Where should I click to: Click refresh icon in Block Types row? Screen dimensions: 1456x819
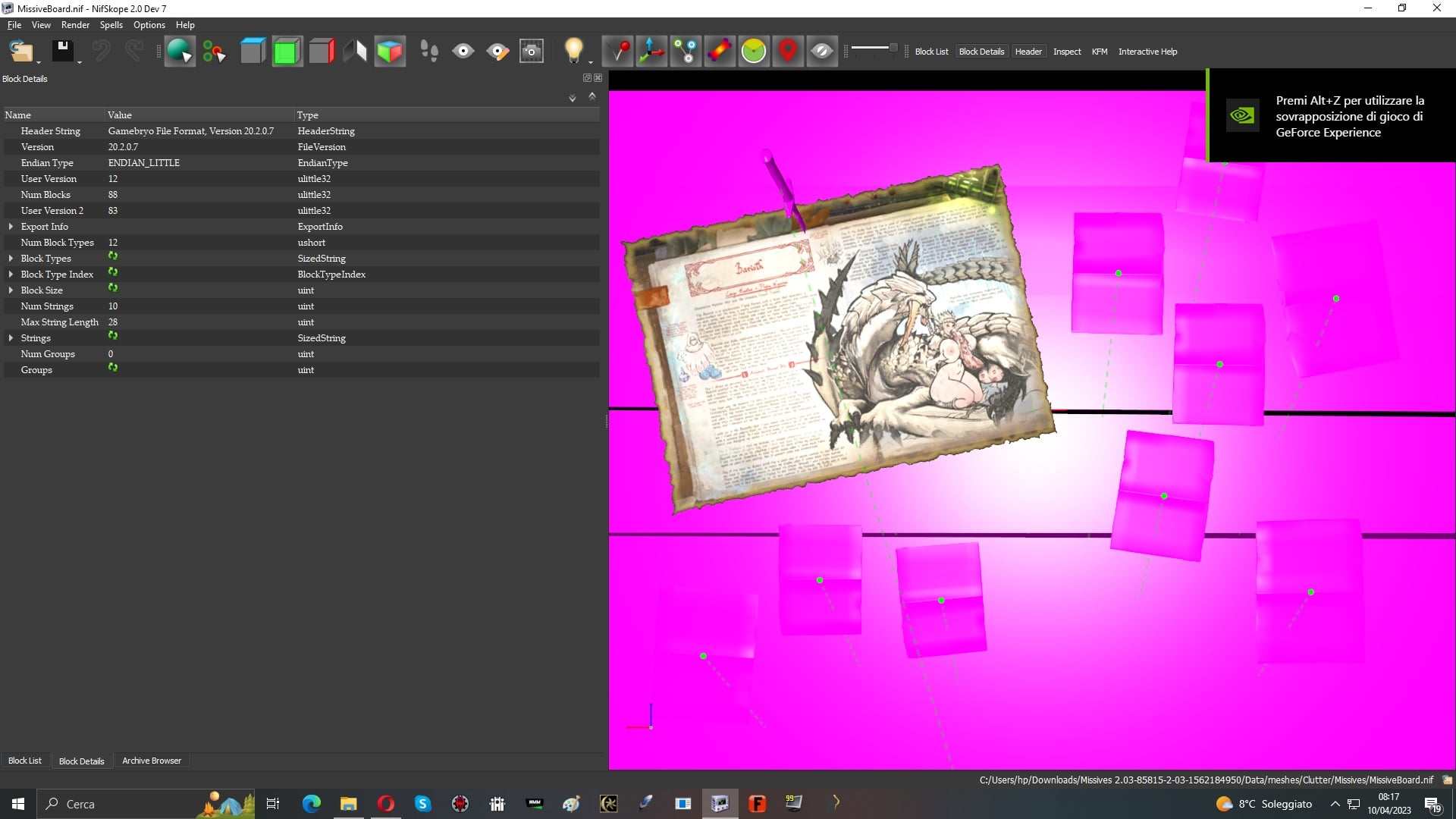[113, 256]
